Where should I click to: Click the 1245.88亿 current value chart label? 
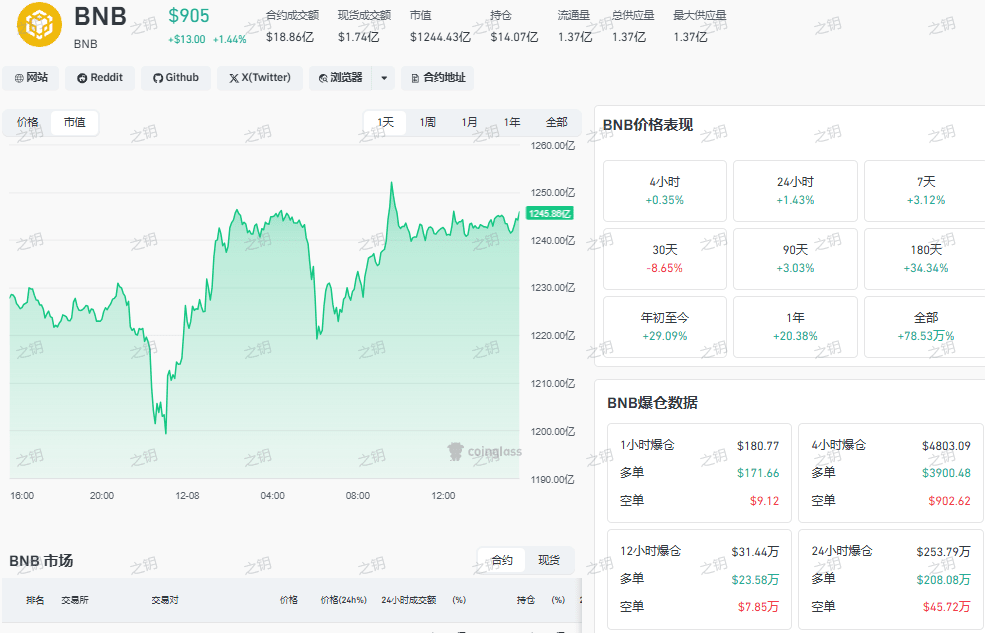click(x=550, y=214)
